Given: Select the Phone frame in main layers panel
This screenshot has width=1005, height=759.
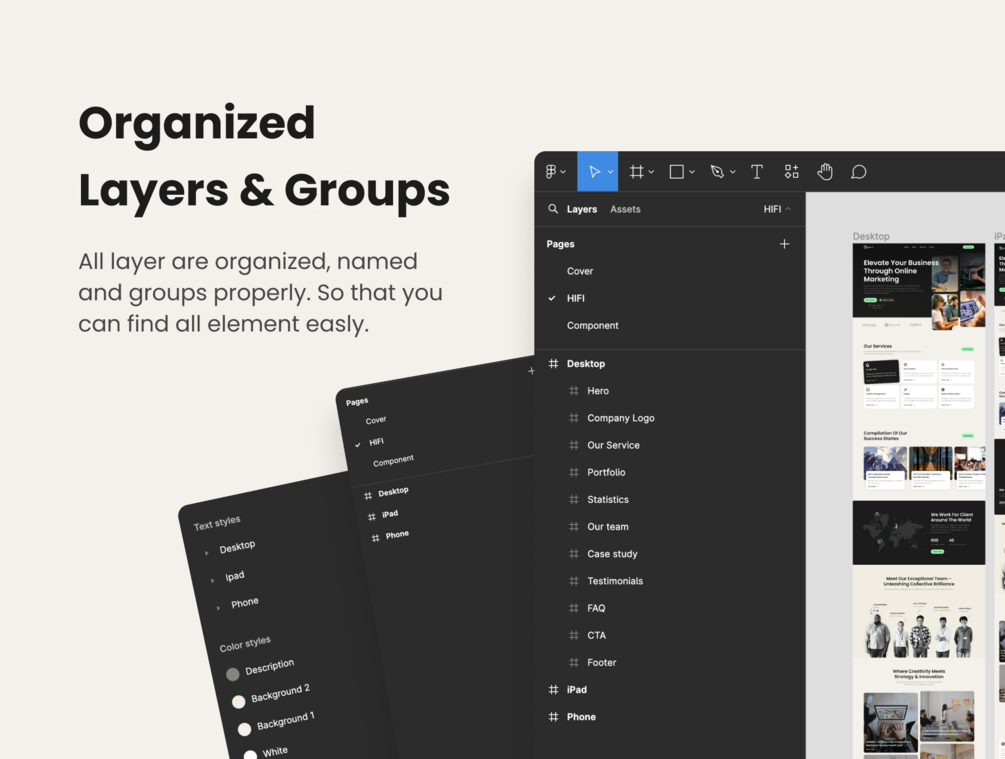Looking at the screenshot, I should [x=581, y=717].
